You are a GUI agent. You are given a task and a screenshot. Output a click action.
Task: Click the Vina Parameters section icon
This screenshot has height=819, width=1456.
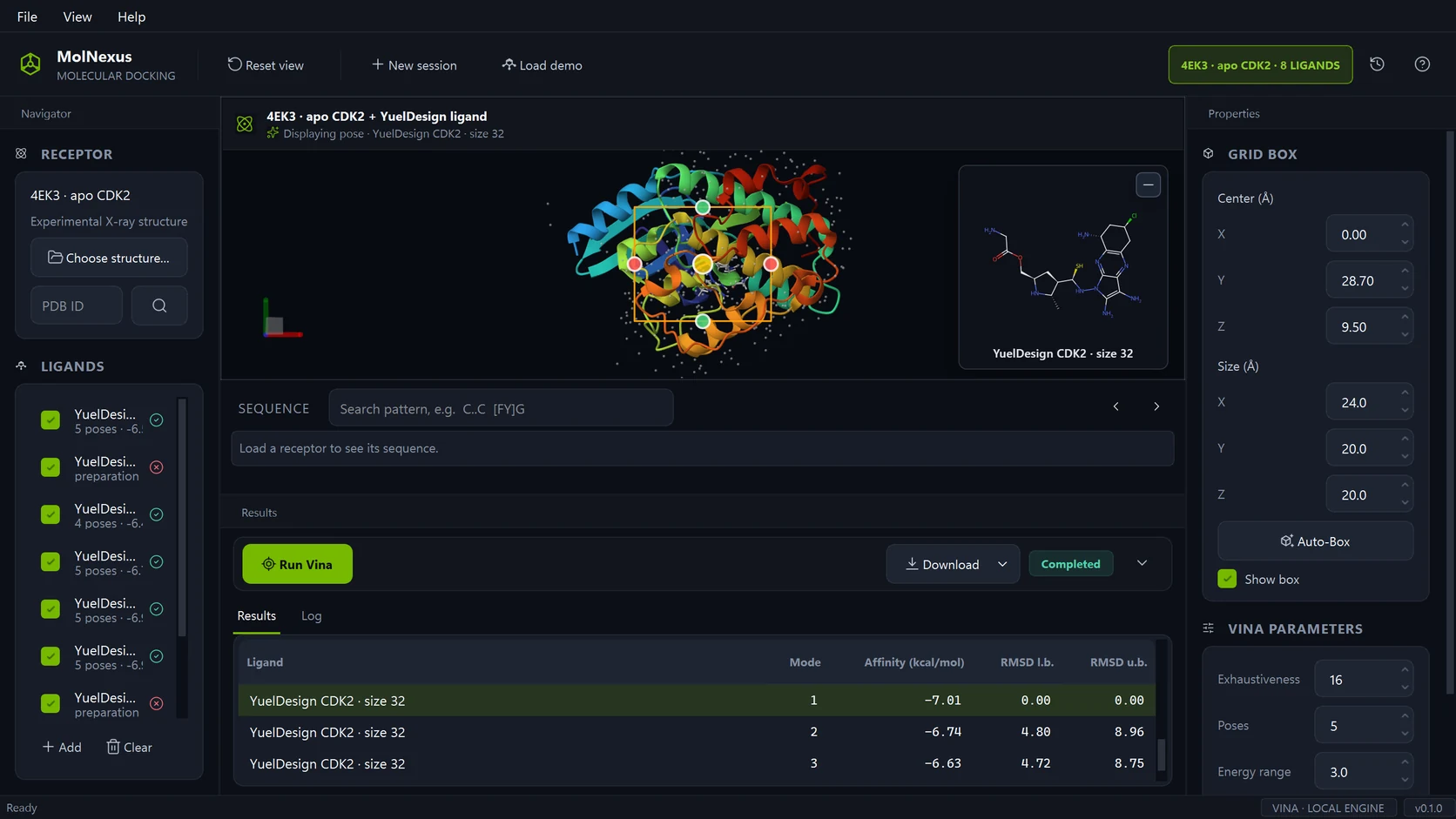pyautogui.click(x=1209, y=628)
